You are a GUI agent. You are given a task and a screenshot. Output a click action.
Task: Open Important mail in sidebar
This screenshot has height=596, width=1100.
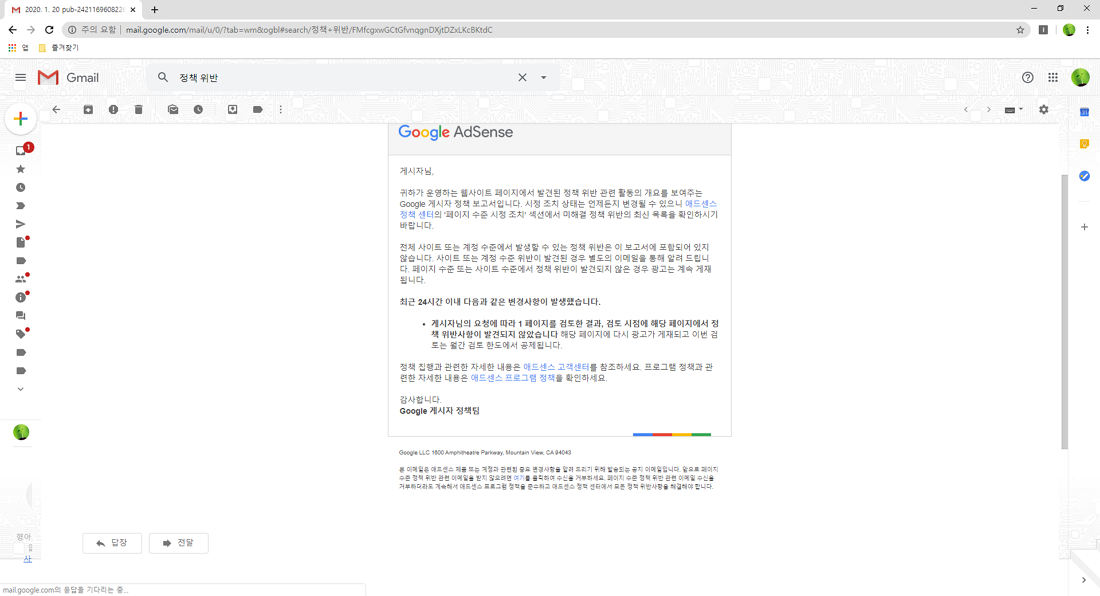[x=20, y=205]
